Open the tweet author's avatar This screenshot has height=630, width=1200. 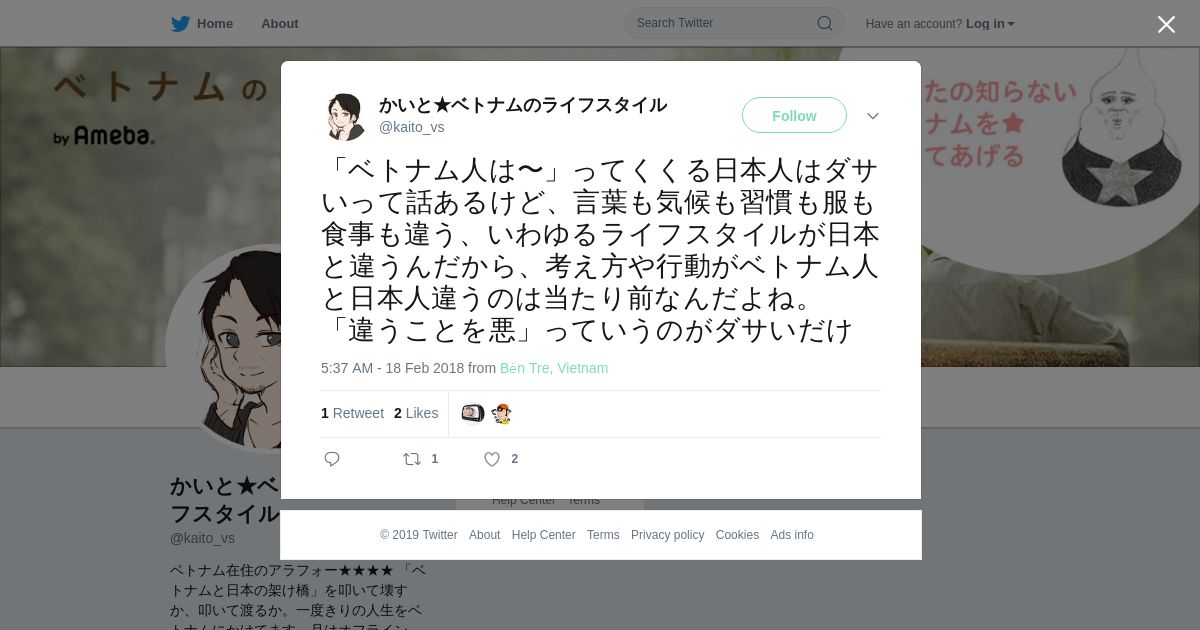(344, 116)
